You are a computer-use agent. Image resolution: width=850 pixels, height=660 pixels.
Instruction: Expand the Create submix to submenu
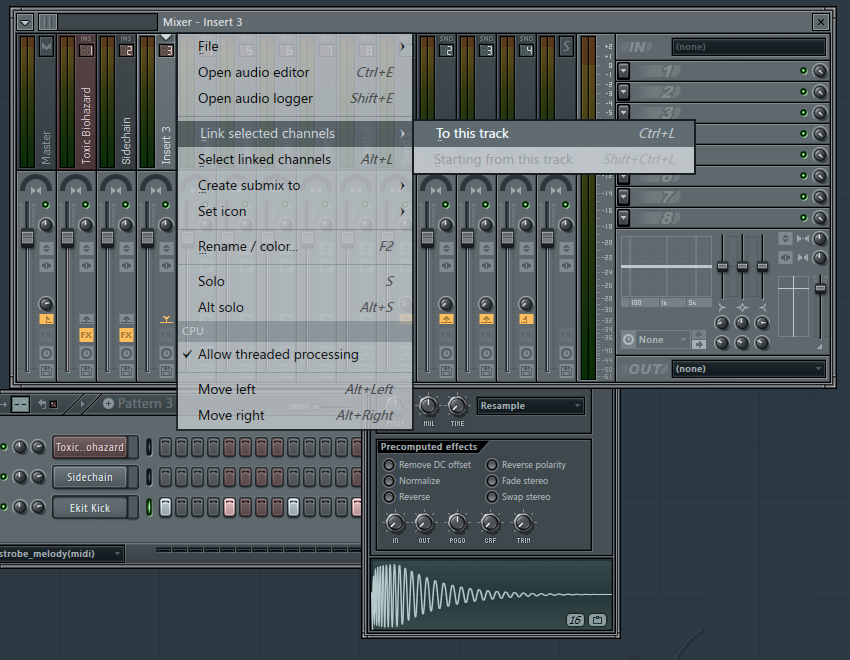[x=295, y=185]
